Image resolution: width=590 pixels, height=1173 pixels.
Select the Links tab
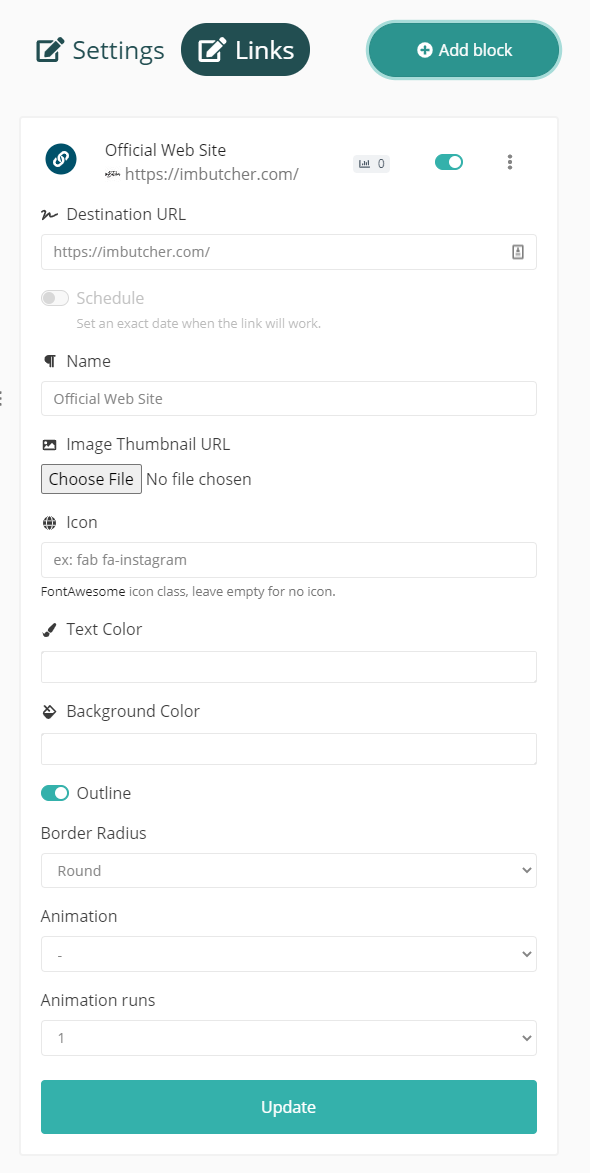point(245,50)
